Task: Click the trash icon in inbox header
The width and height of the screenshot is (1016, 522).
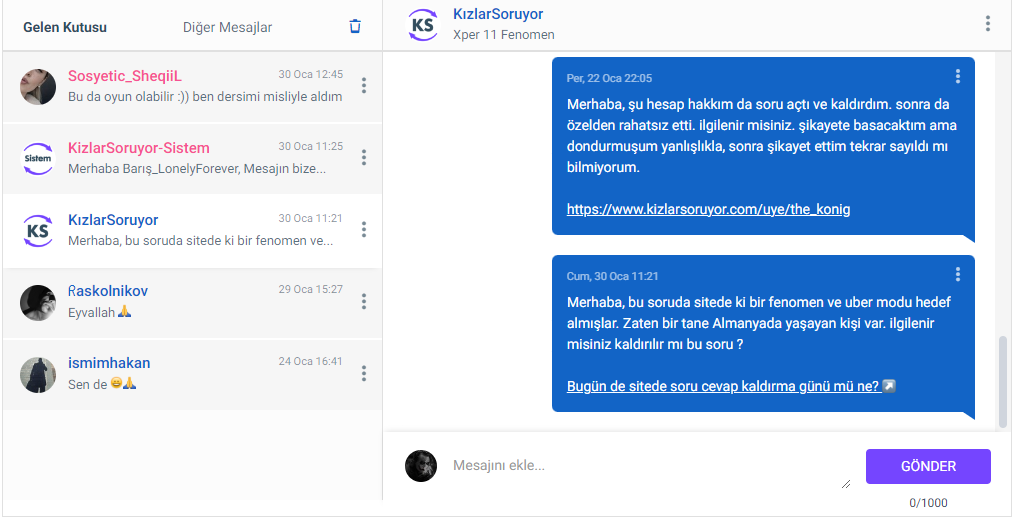Action: (355, 27)
